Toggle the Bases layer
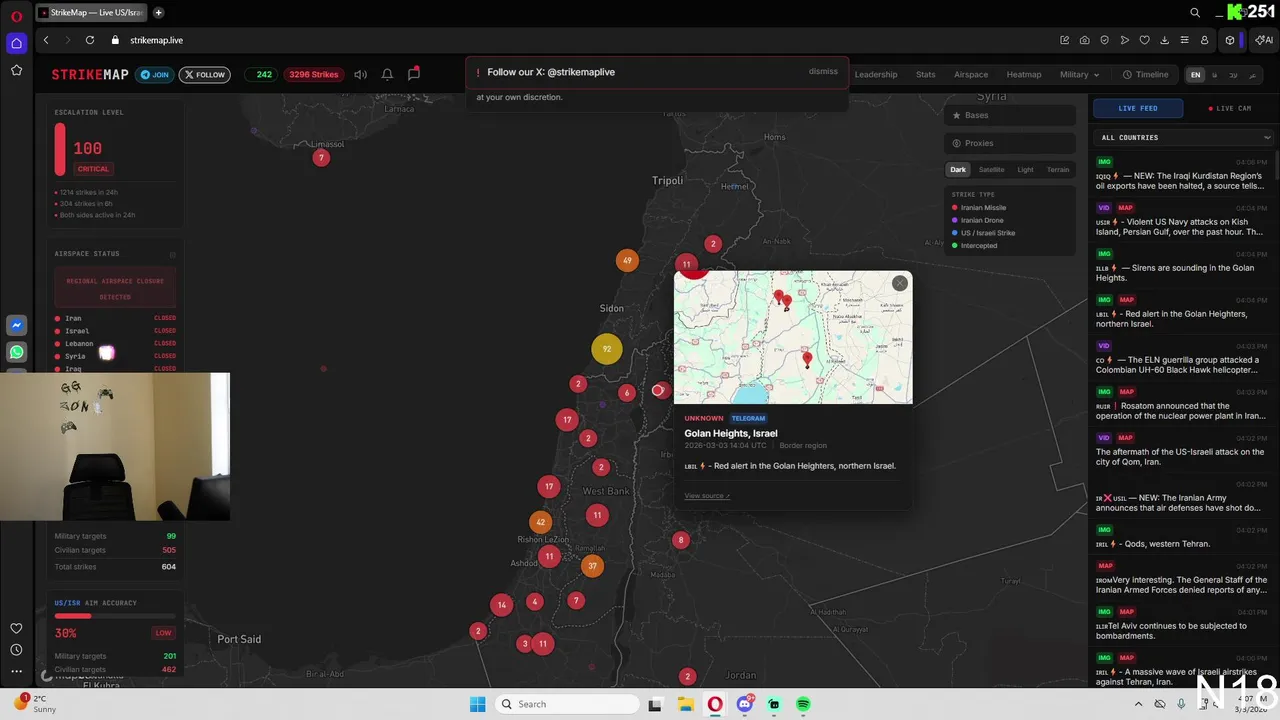Viewport: 1280px width, 720px height. pyautogui.click(x=1011, y=115)
